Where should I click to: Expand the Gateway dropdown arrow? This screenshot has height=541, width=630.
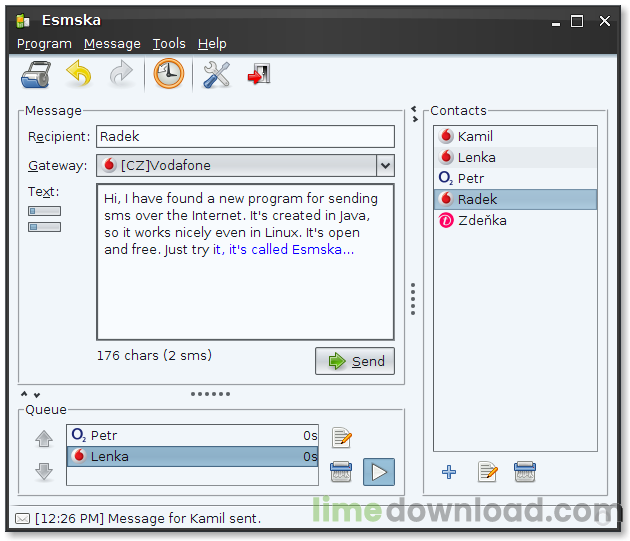385,166
